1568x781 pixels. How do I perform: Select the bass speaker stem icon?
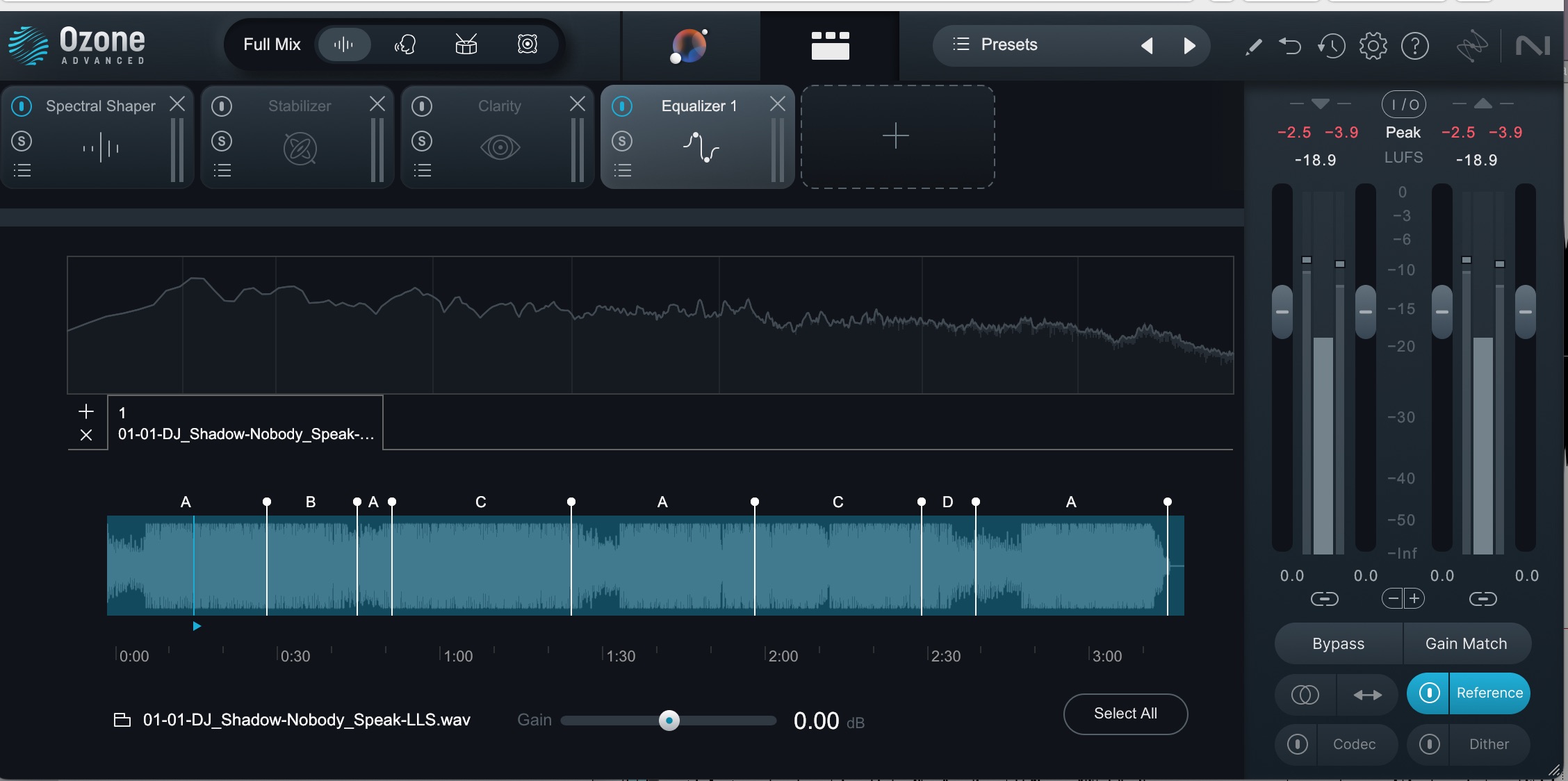(528, 44)
